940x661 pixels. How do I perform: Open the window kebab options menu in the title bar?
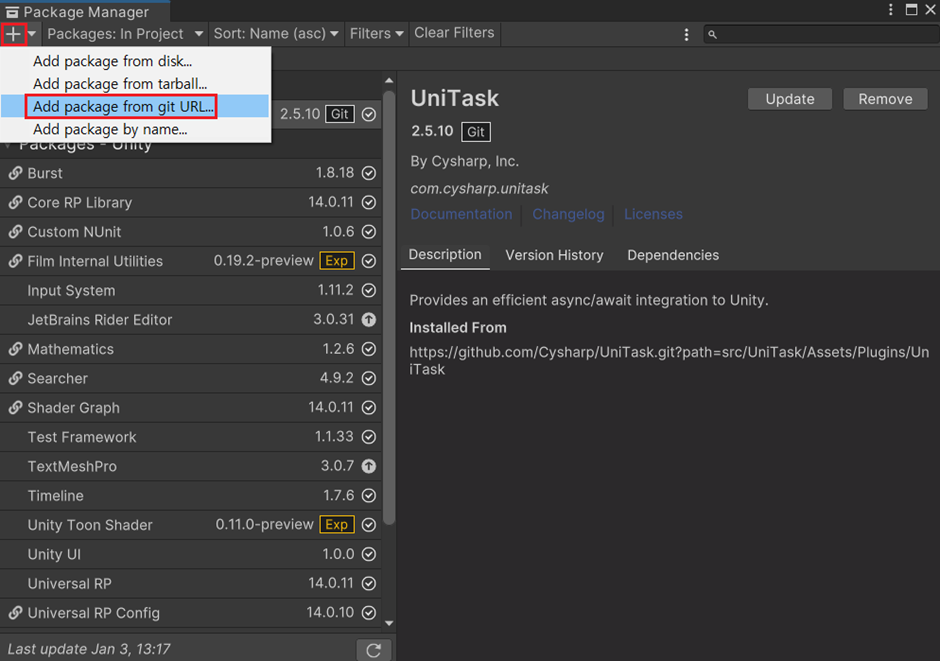[890, 10]
